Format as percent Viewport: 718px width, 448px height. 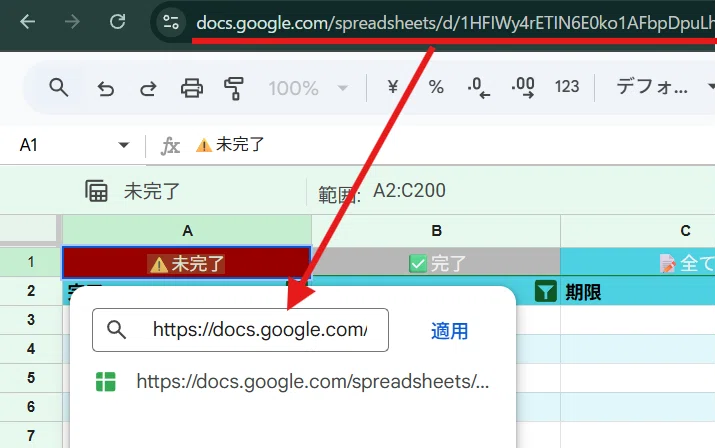click(x=436, y=87)
